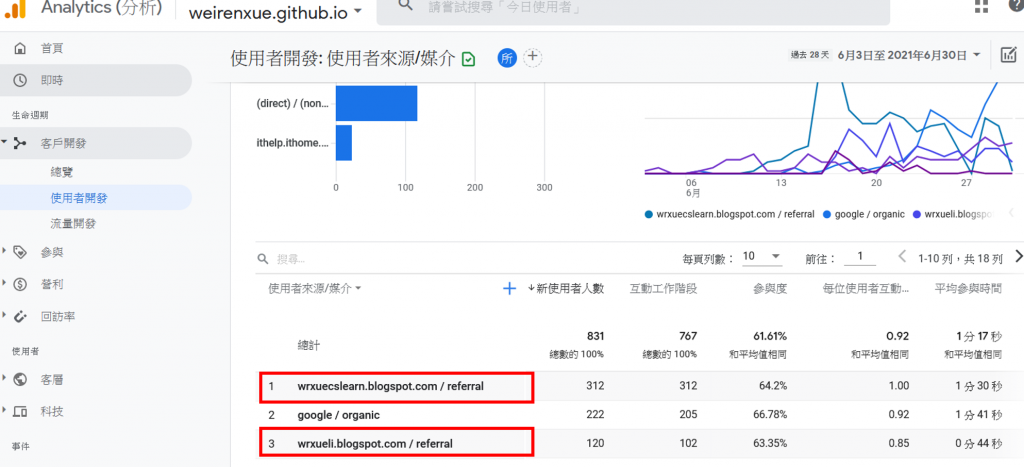Toggle the google / organic legend entry
The width and height of the screenshot is (1024, 467).
pos(864,214)
